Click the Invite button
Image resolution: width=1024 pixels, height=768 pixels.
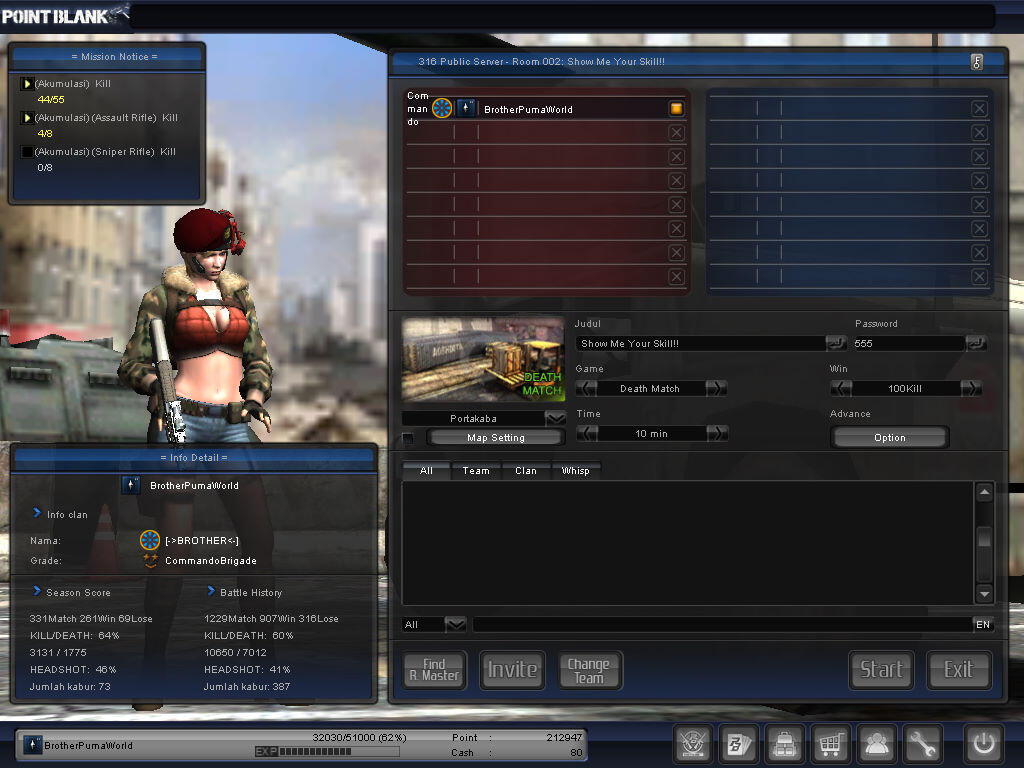(x=512, y=670)
